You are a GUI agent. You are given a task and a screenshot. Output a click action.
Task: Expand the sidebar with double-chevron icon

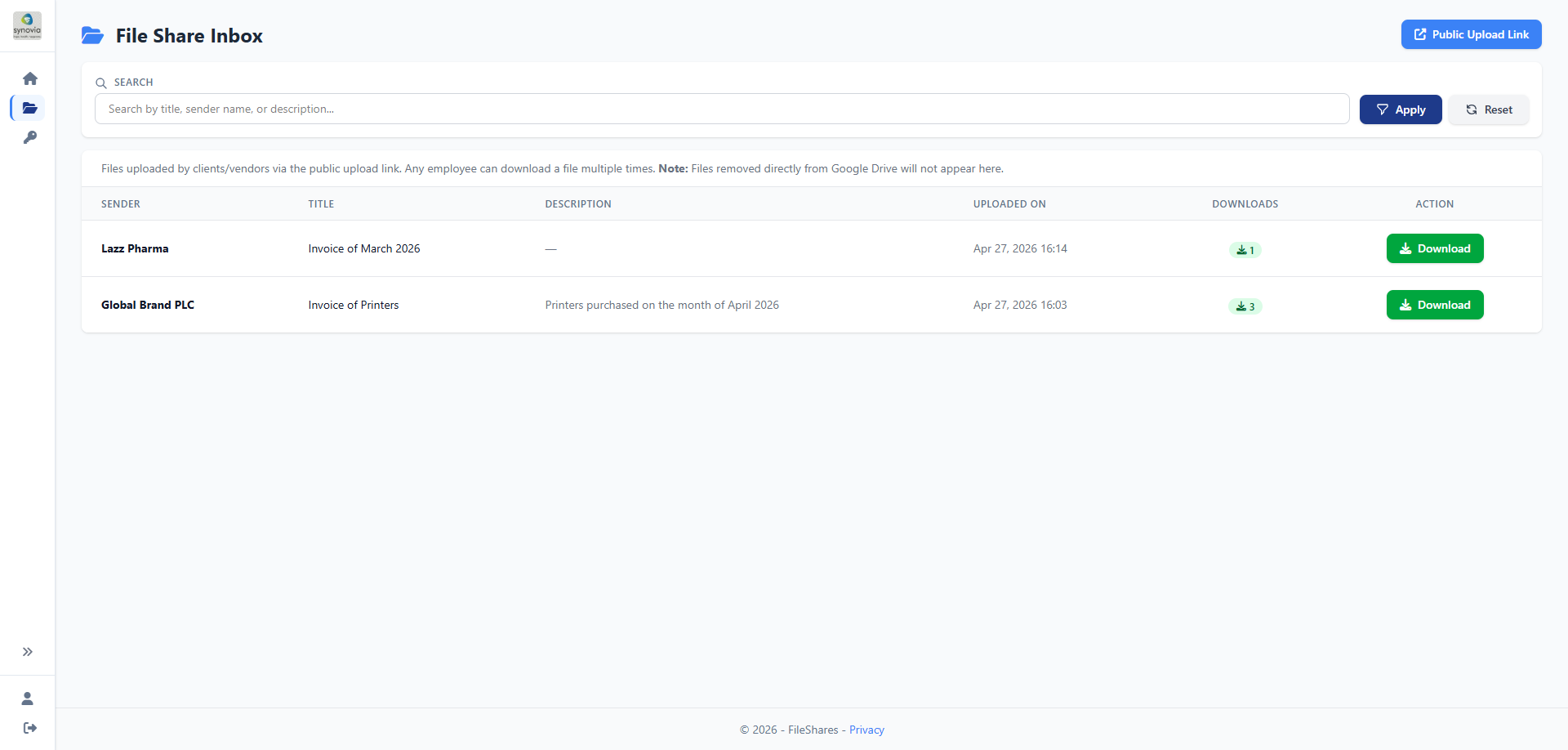click(x=28, y=652)
